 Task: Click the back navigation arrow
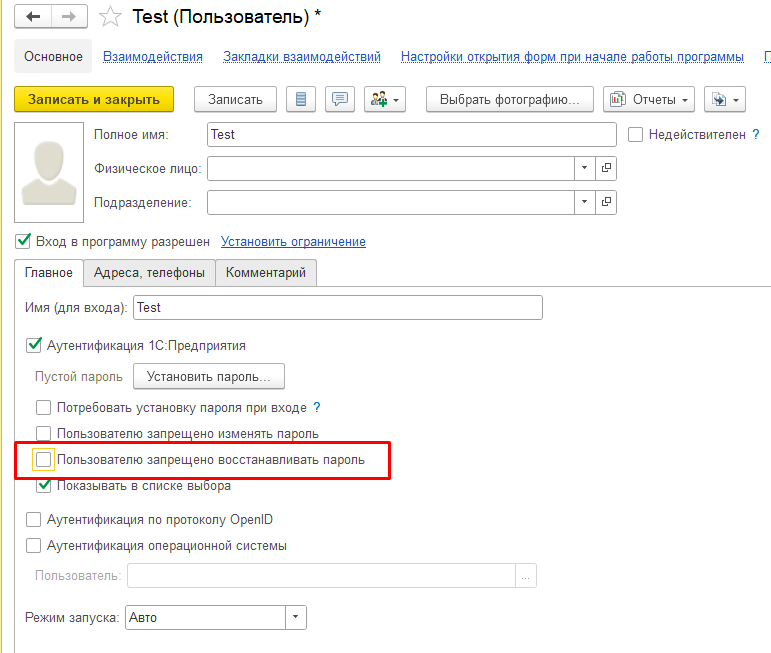[x=35, y=17]
